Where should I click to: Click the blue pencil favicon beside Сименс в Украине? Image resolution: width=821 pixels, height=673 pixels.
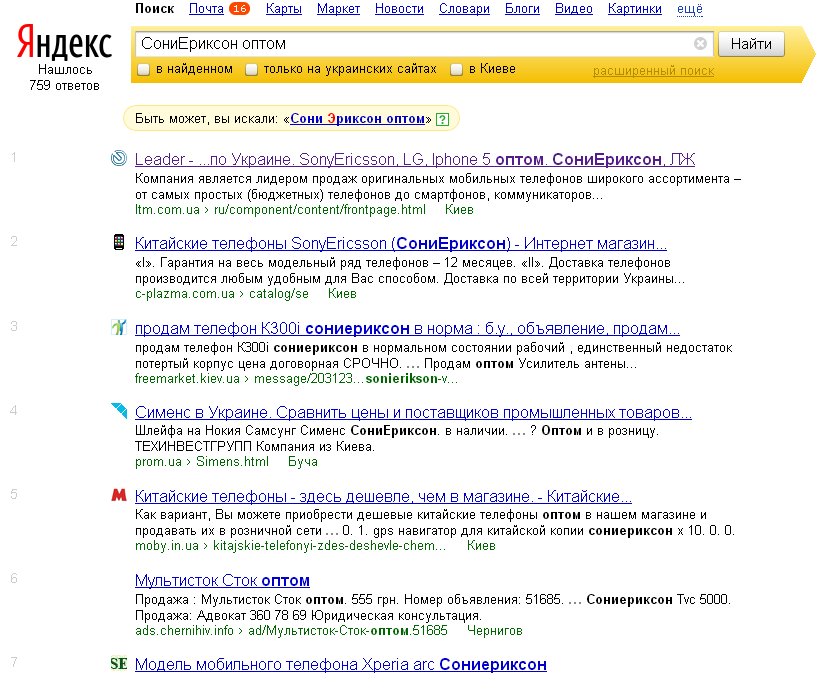119,411
